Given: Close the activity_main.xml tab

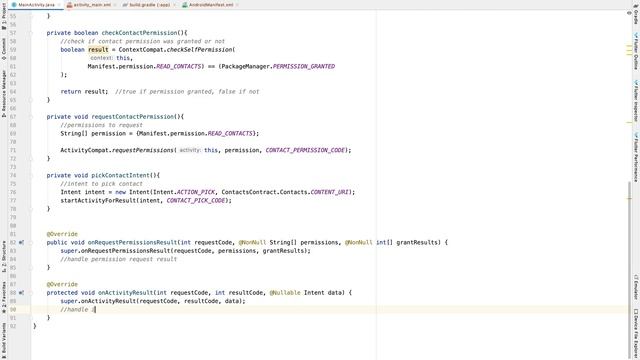Looking at the screenshot, I should coord(115,5).
